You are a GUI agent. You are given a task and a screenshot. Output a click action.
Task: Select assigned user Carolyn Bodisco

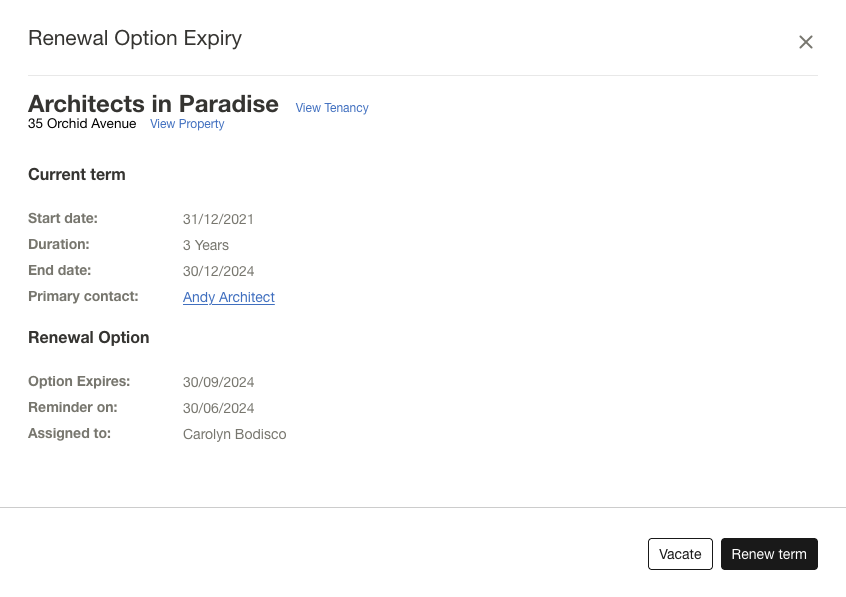234,434
